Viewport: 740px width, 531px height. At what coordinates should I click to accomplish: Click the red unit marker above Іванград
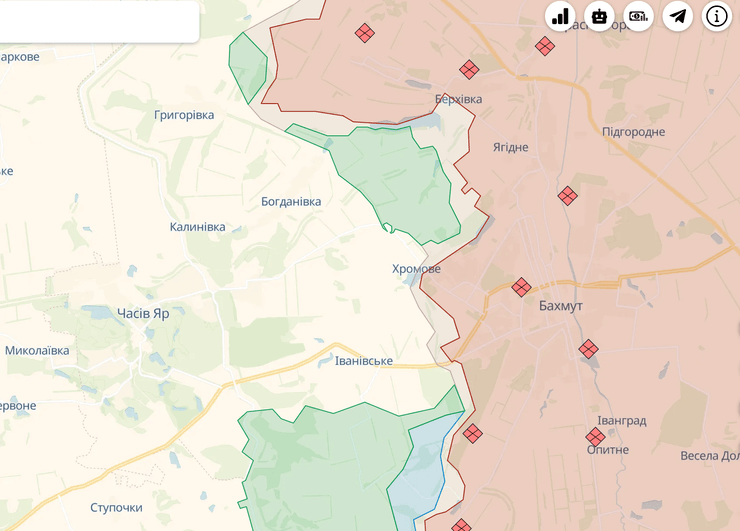(x=596, y=437)
